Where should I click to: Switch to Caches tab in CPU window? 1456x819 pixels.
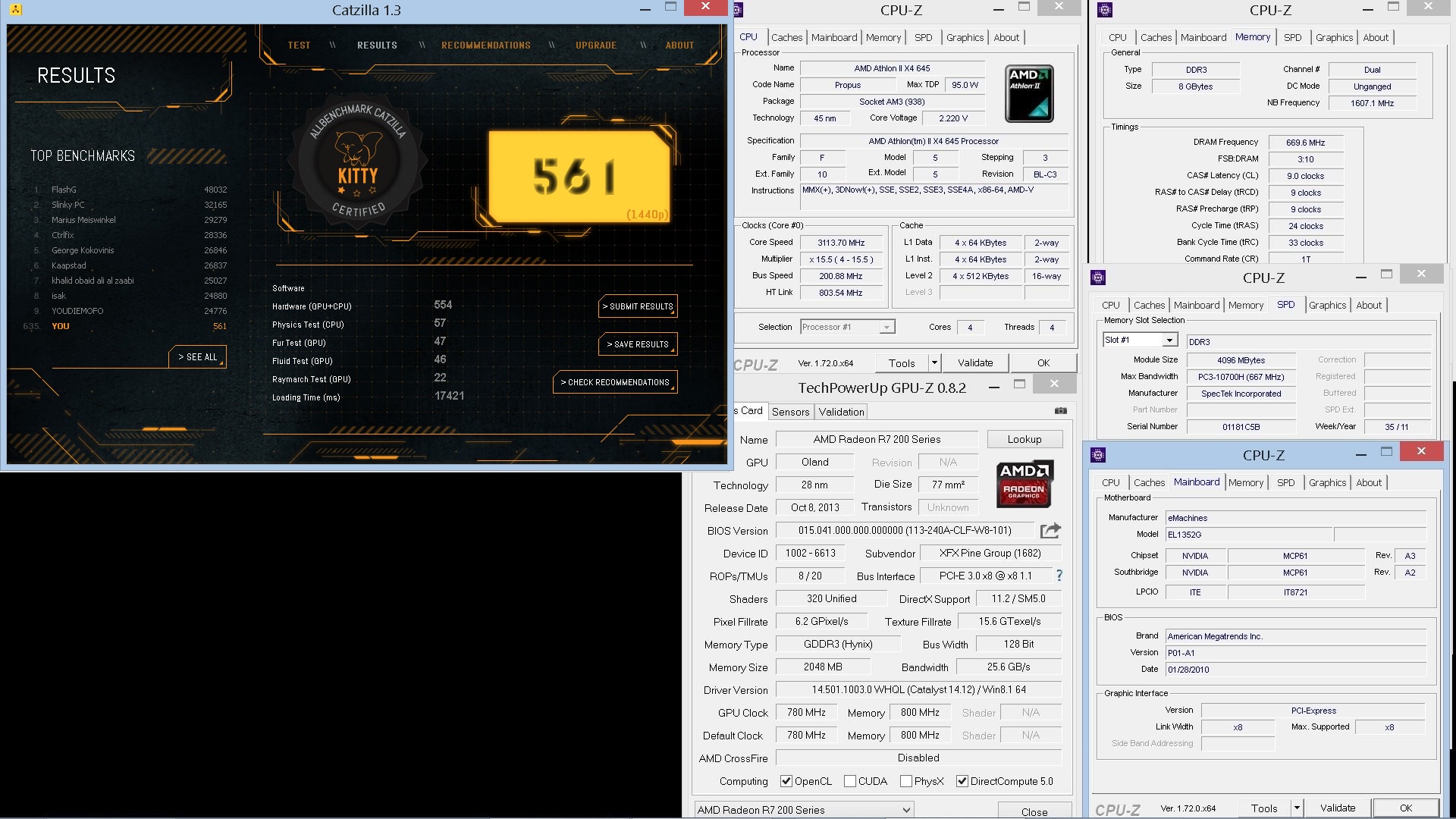click(786, 37)
